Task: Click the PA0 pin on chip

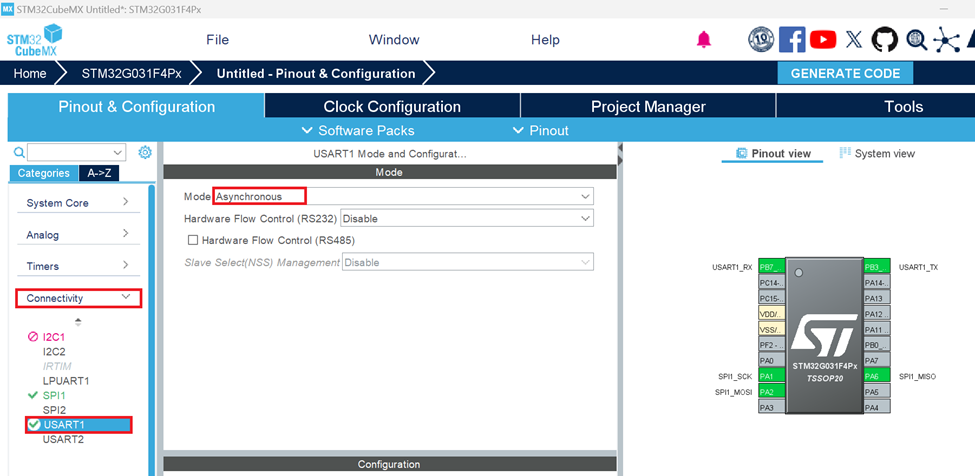Action: click(x=772, y=360)
